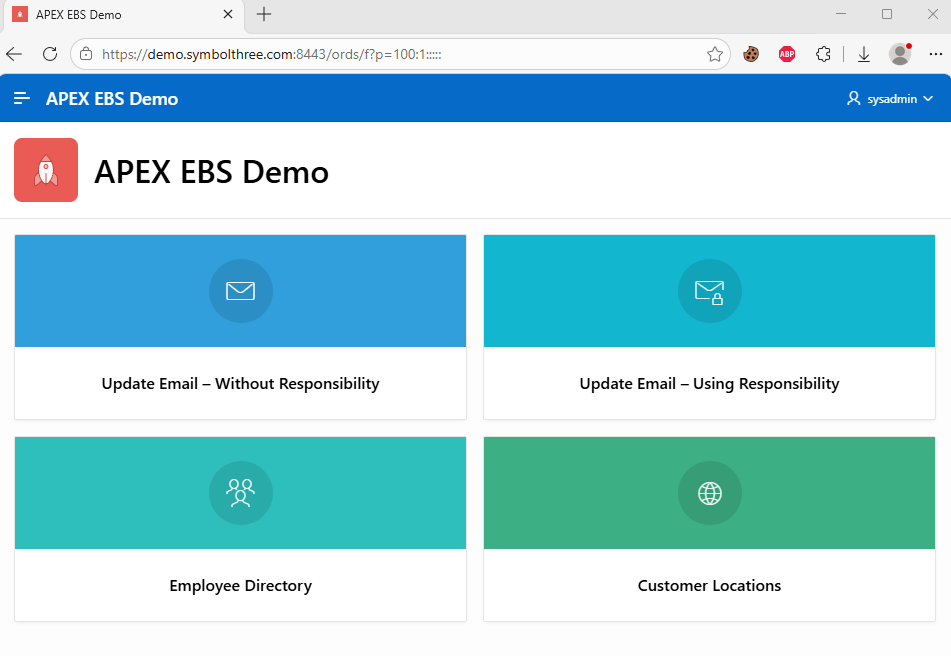Click the locked envelope icon on the Using Responsibility card
The image size is (951, 656).
point(710,292)
